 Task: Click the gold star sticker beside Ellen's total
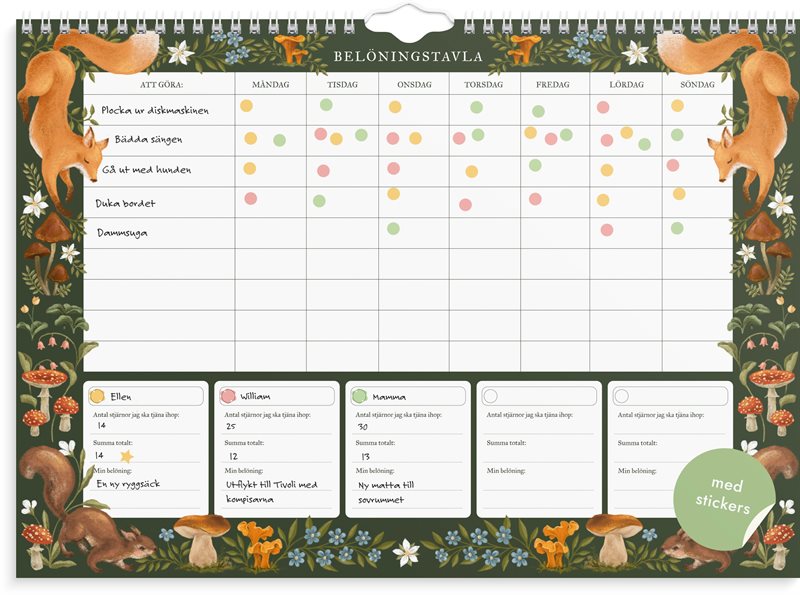pyautogui.click(x=126, y=456)
